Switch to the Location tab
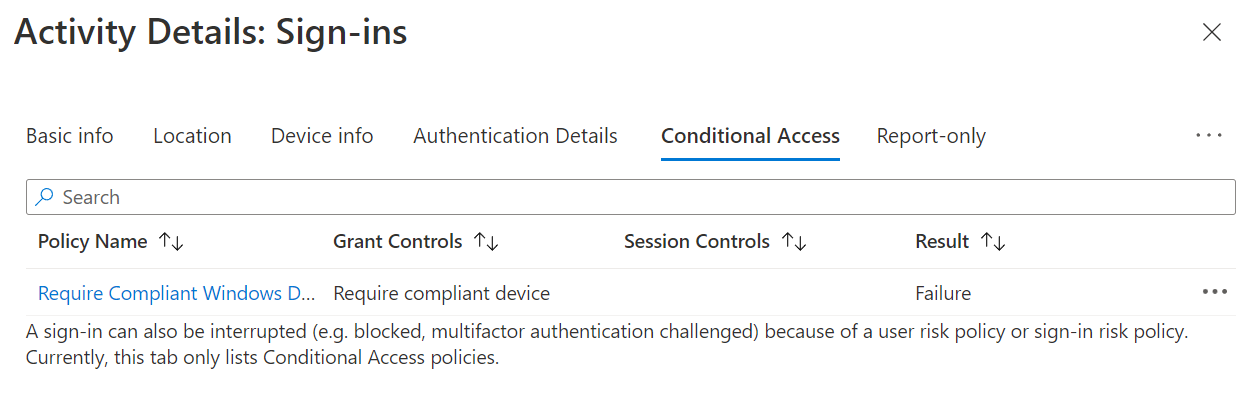1258x403 pixels. (192, 136)
